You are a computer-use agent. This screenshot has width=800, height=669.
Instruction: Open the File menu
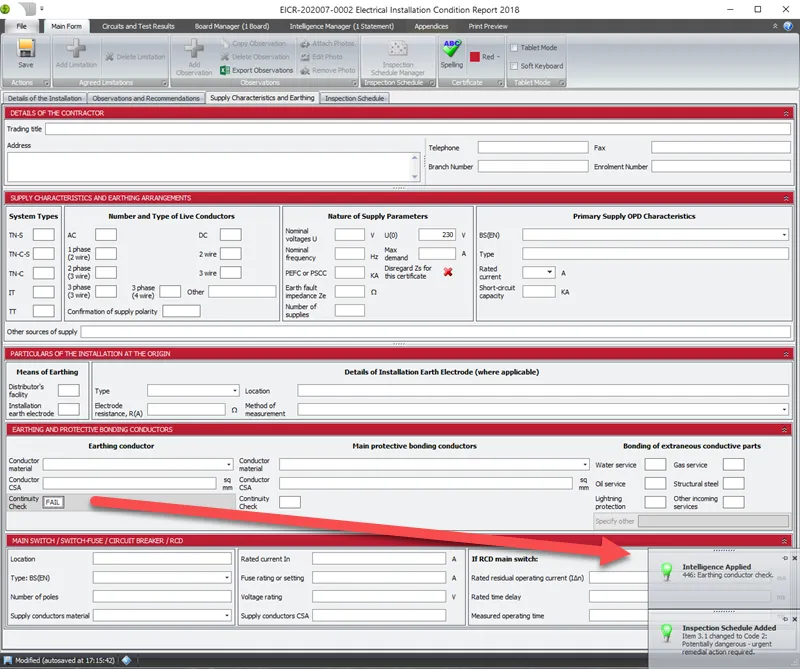pos(22,26)
